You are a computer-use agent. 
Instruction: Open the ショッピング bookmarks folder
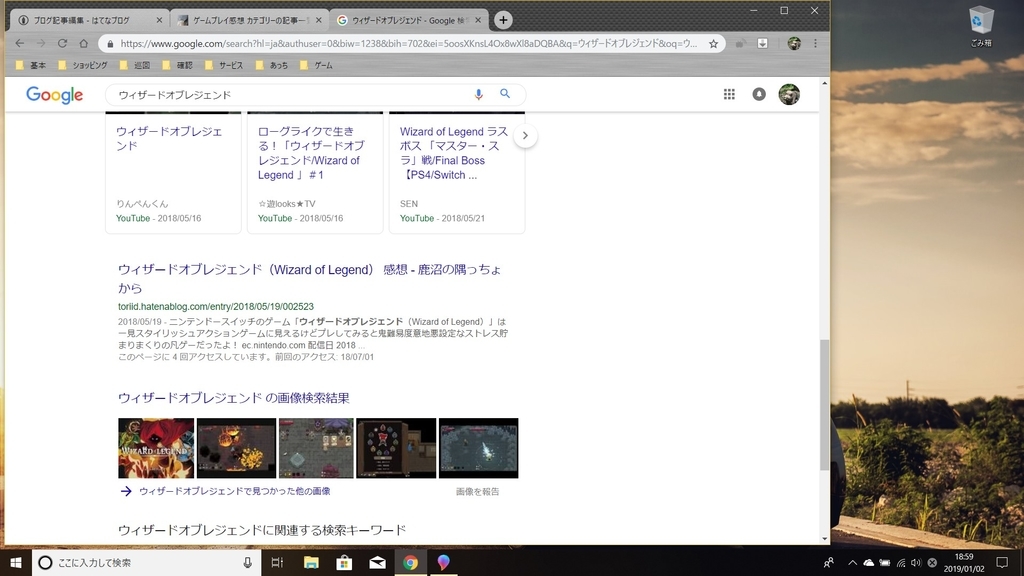[x=83, y=65]
